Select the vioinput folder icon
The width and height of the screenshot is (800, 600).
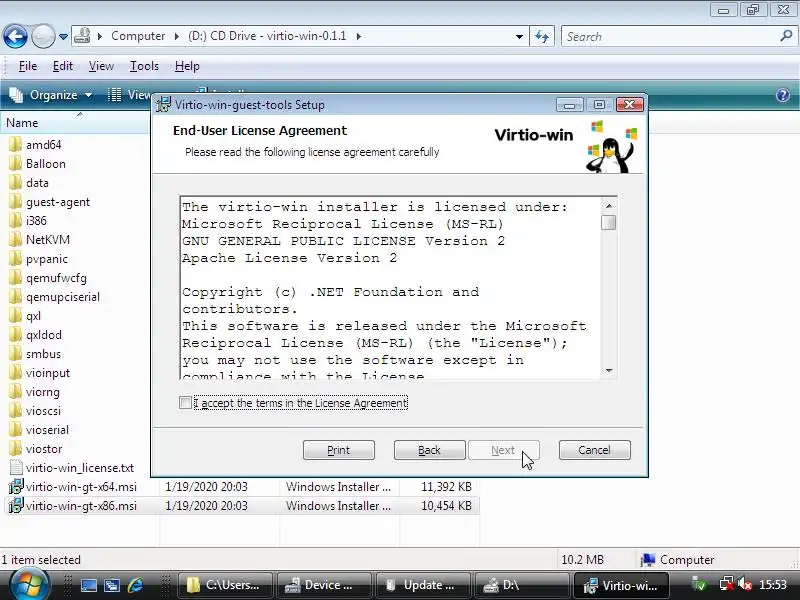[16, 372]
